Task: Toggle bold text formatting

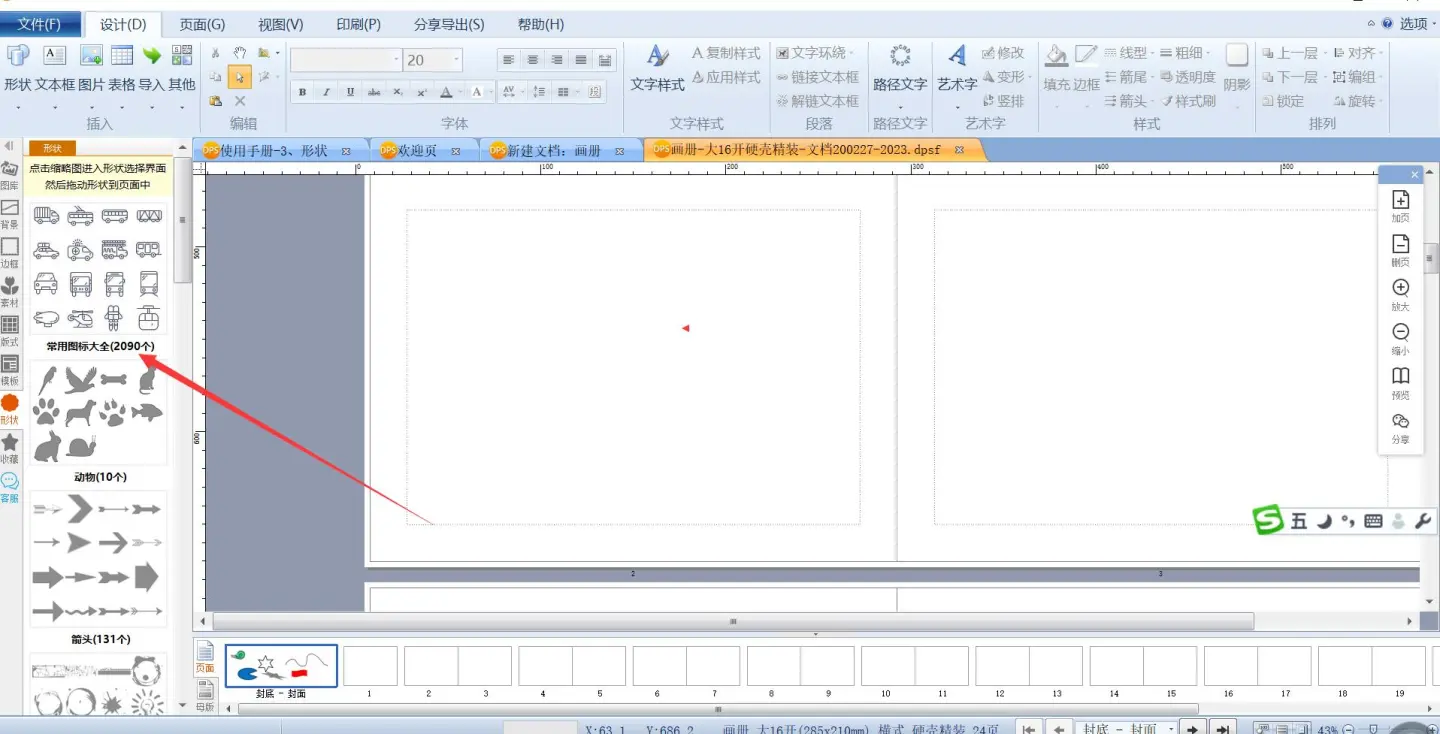Action: [302, 92]
